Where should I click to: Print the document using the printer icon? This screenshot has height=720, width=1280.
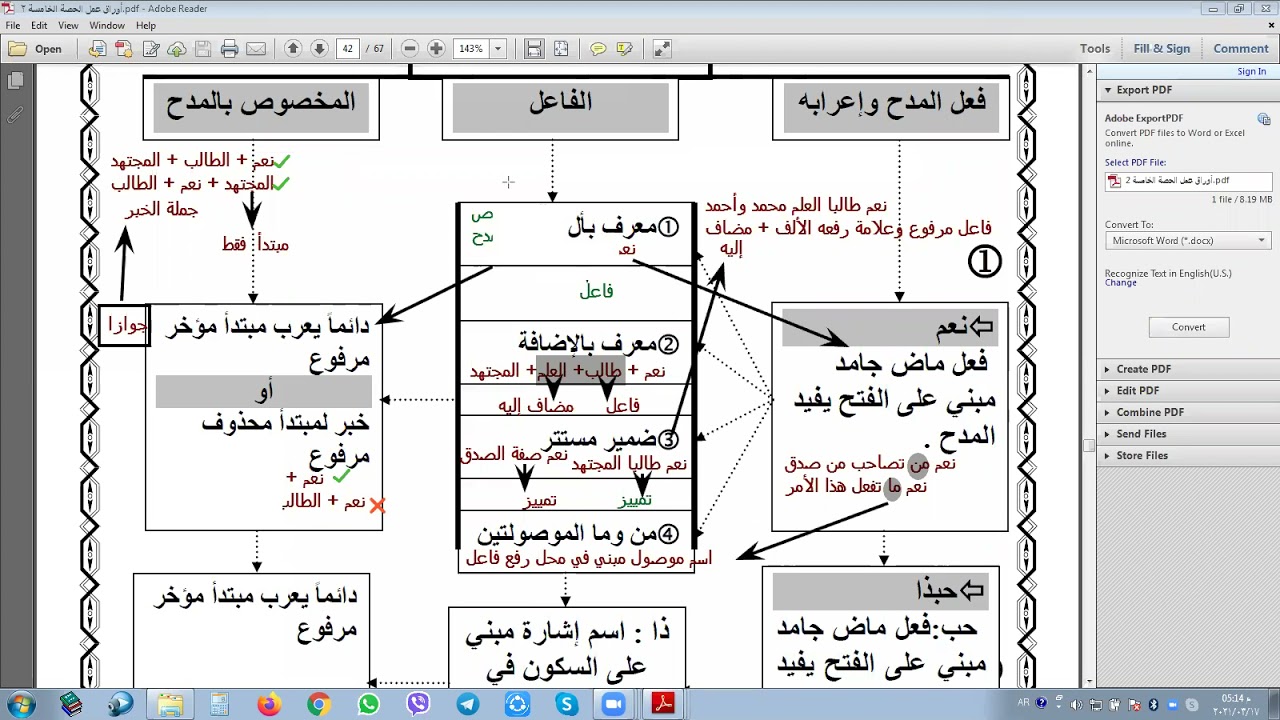(229, 48)
